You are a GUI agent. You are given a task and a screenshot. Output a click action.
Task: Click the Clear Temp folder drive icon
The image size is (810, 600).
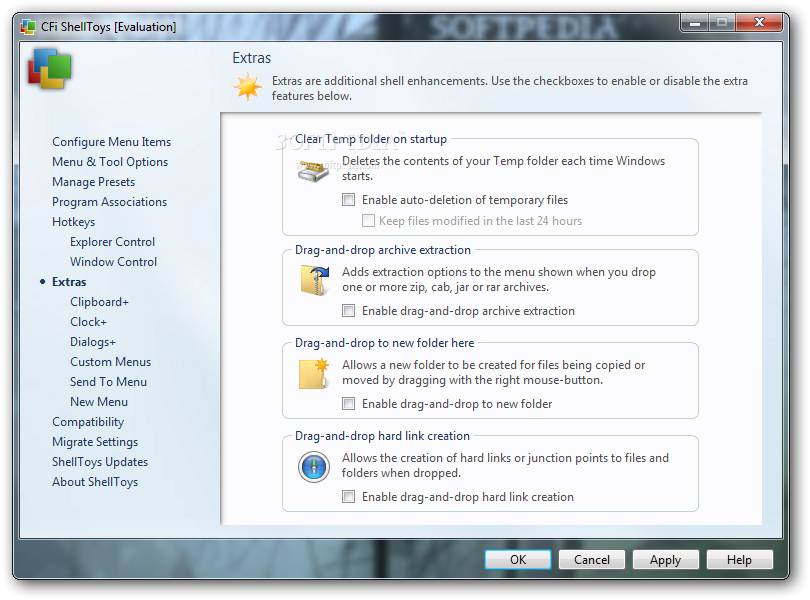313,171
